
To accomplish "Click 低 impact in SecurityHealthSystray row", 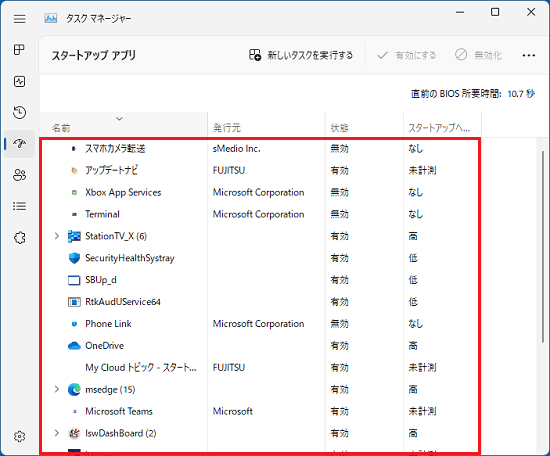I will pos(413,258).
